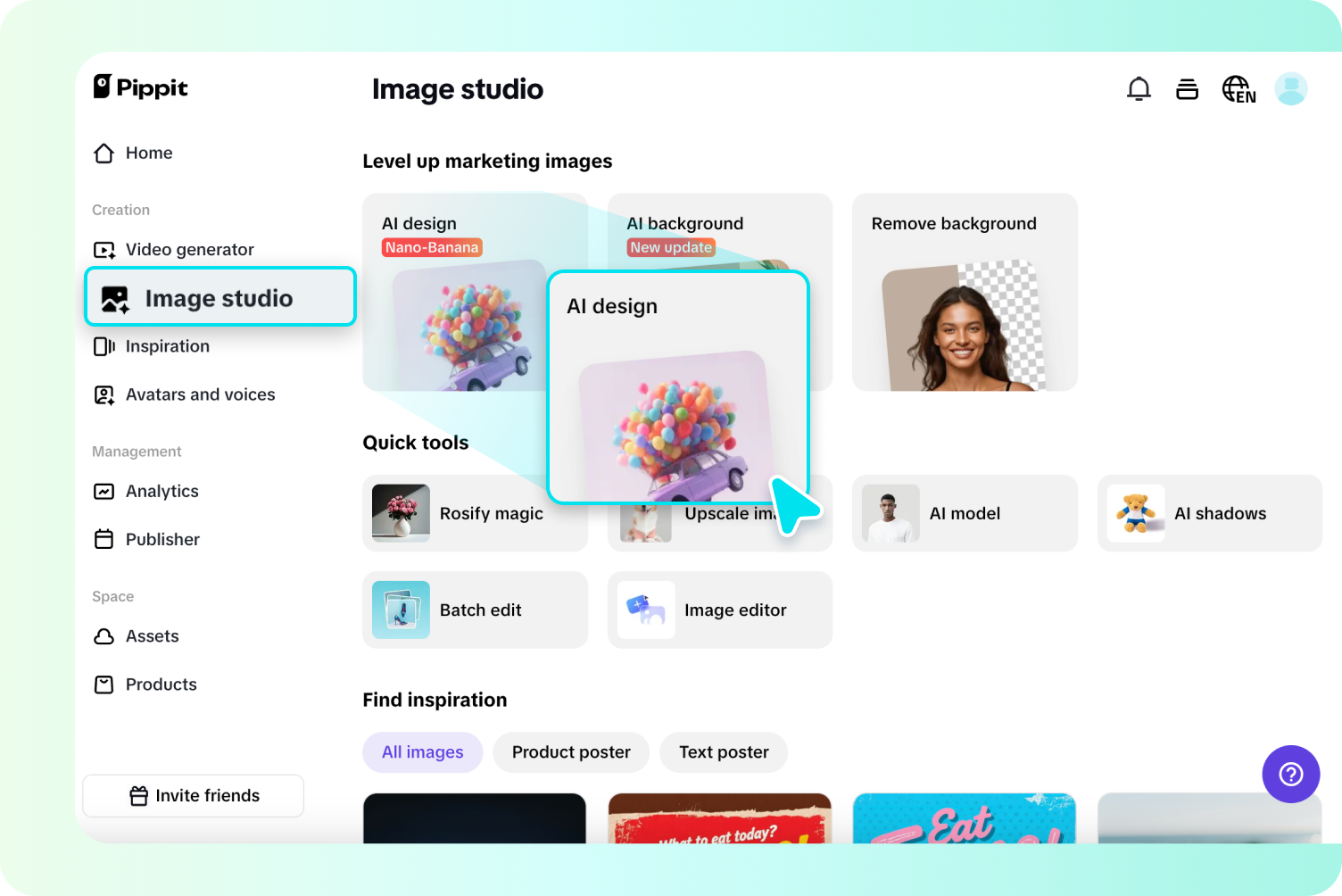Go to the Home page

tap(149, 153)
